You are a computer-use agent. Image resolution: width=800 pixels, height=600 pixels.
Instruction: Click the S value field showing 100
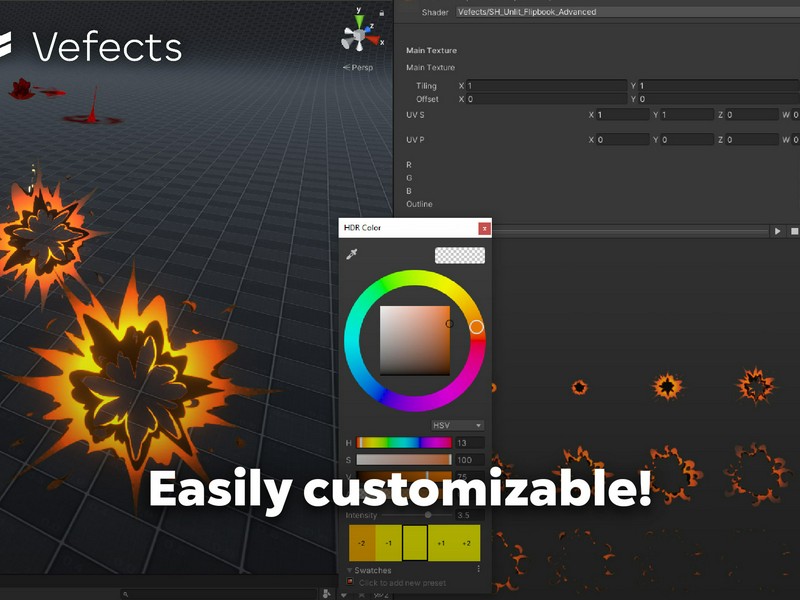pyautogui.click(x=469, y=460)
